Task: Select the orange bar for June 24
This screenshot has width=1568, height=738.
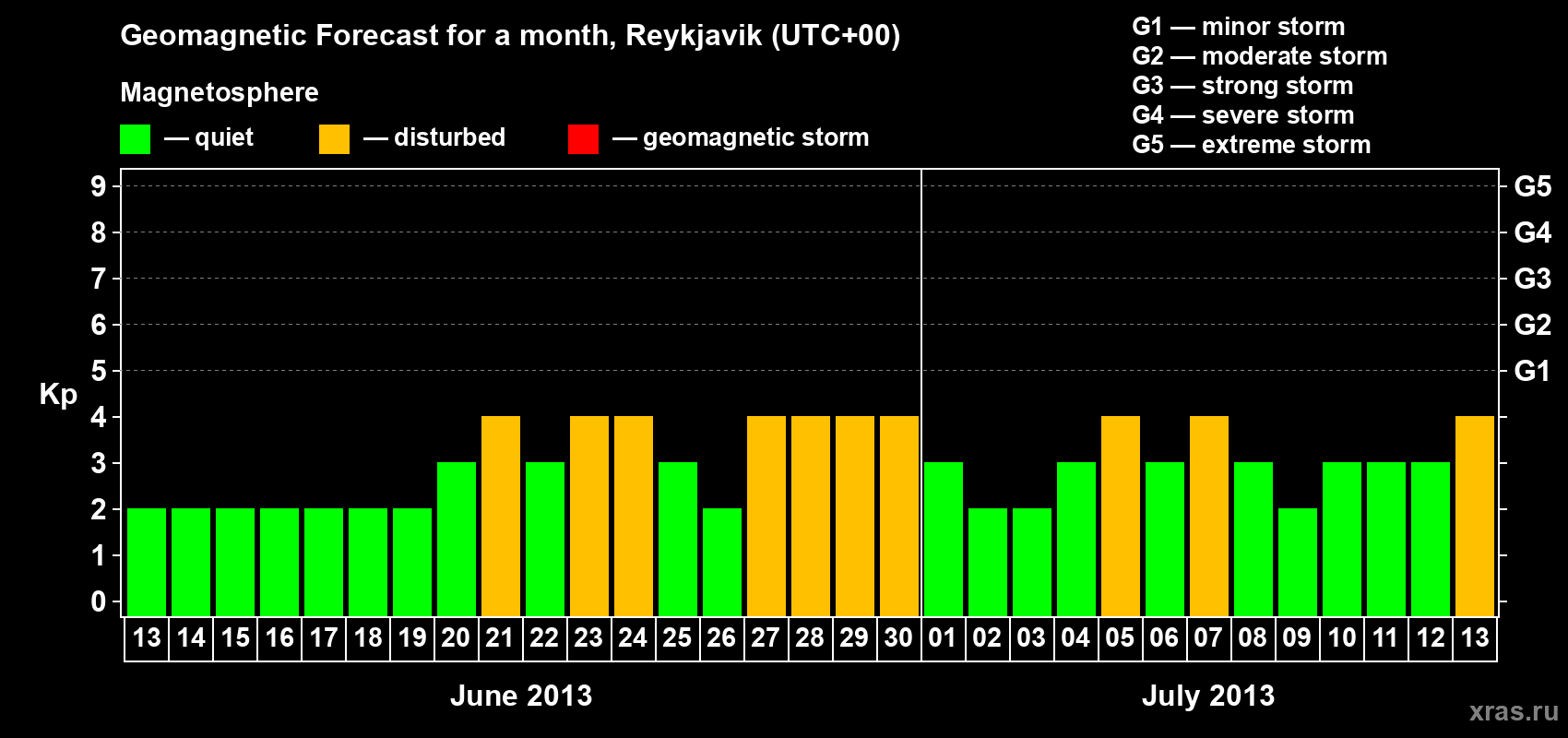Action: 634,516
